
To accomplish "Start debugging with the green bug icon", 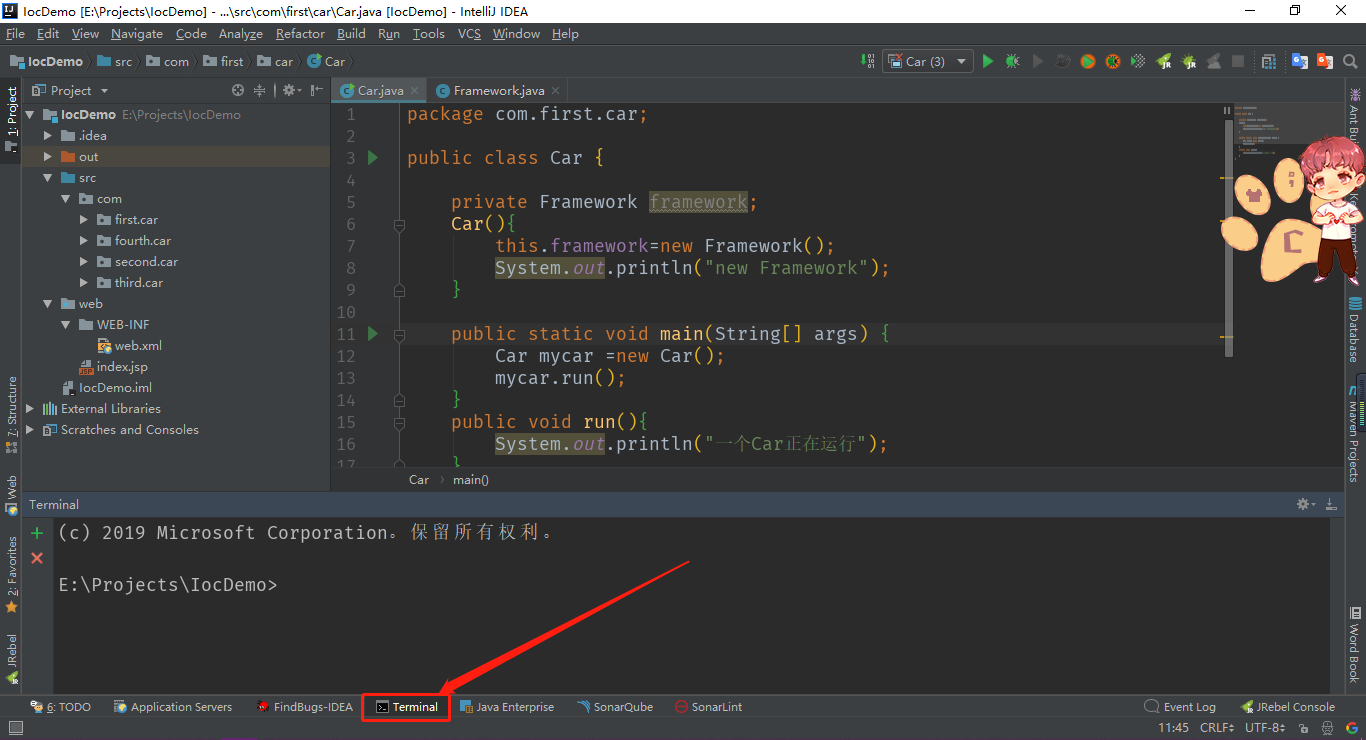I will click(1013, 61).
